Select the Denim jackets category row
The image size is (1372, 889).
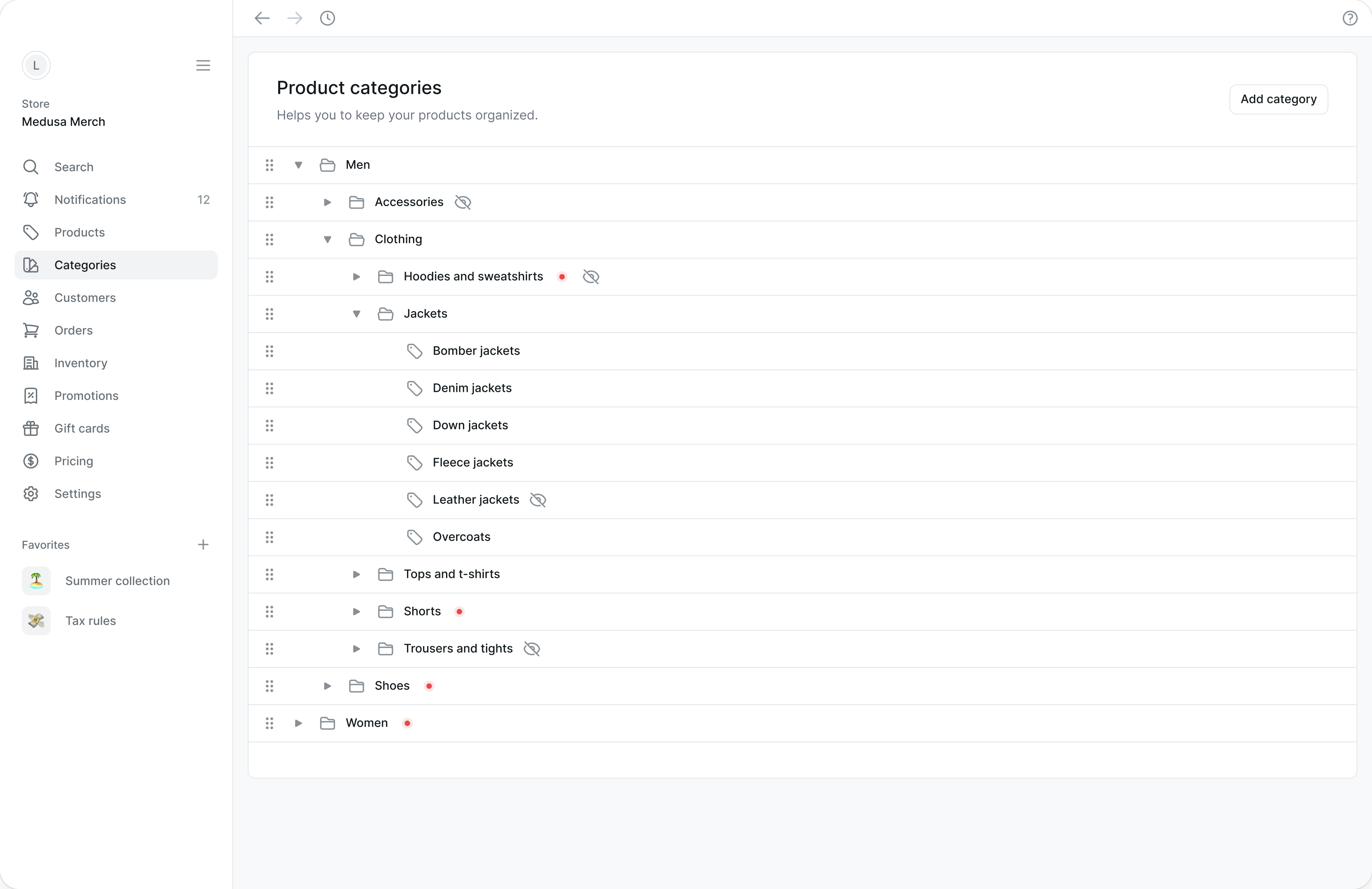[802, 389]
